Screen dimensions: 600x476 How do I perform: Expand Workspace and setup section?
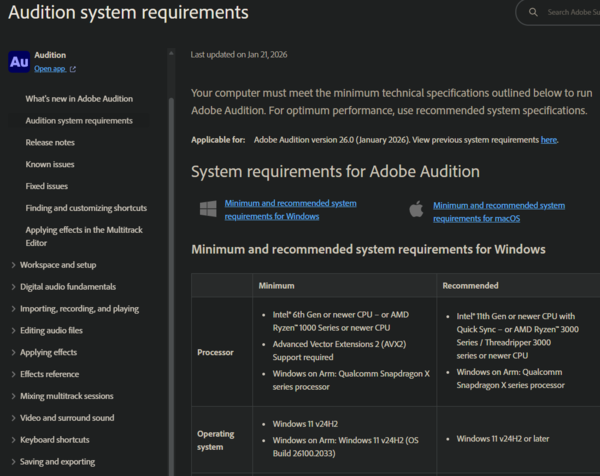pos(58,265)
